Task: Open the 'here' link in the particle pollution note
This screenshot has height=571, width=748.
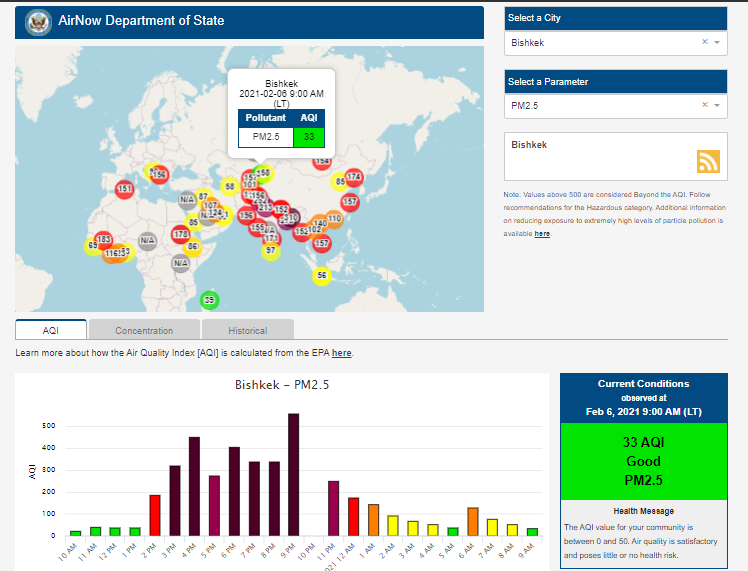Action: point(542,234)
